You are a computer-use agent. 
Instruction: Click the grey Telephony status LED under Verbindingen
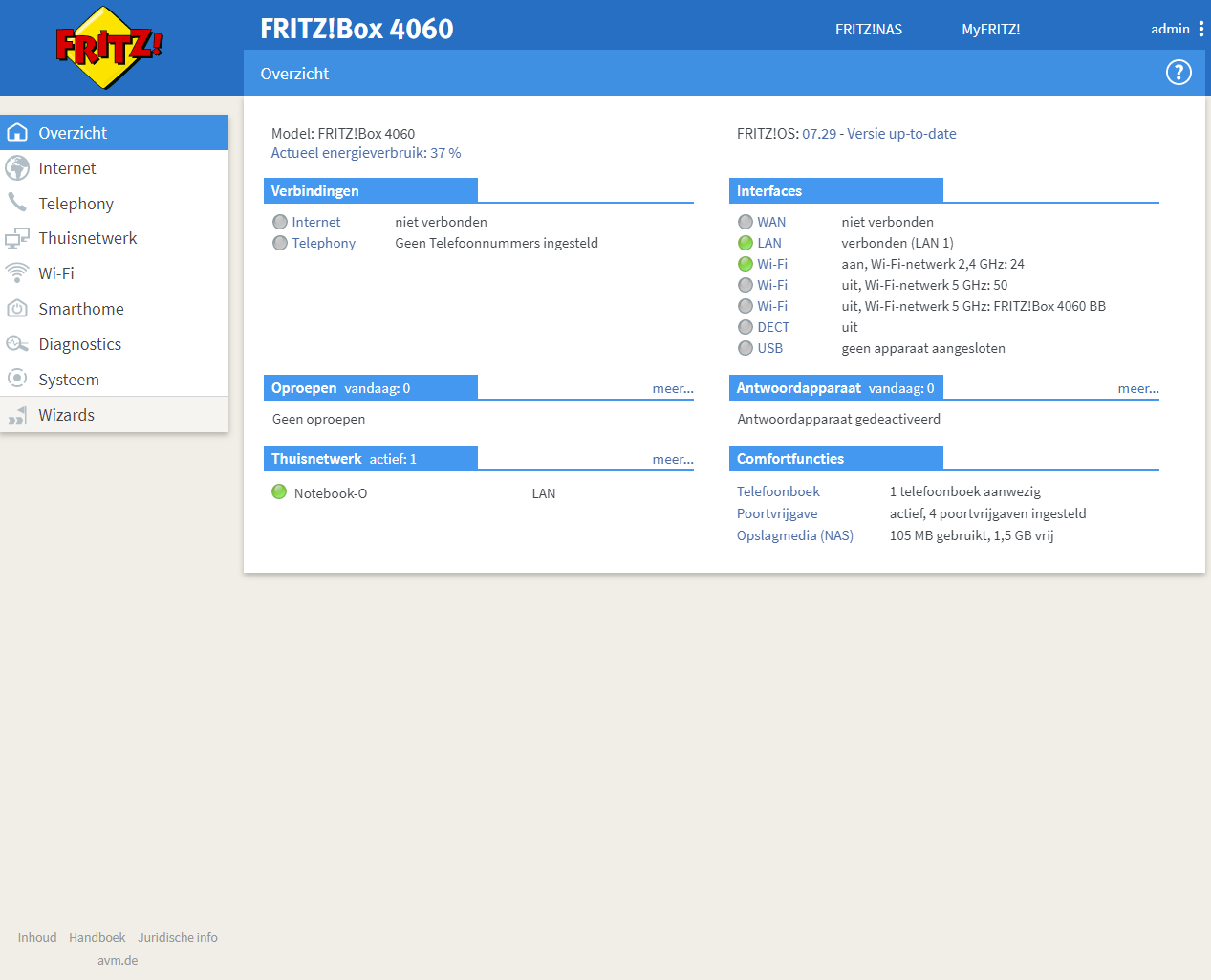pos(280,243)
